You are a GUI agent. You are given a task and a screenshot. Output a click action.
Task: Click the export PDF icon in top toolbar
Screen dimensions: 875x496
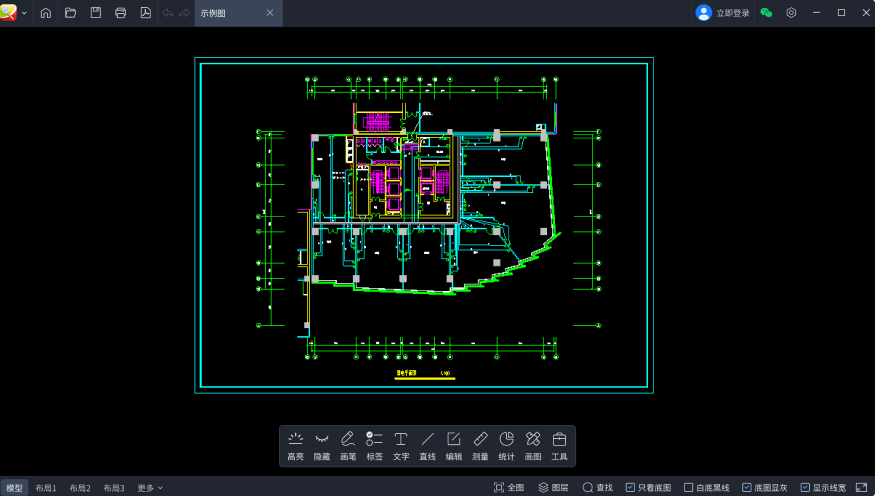pyautogui.click(x=145, y=13)
